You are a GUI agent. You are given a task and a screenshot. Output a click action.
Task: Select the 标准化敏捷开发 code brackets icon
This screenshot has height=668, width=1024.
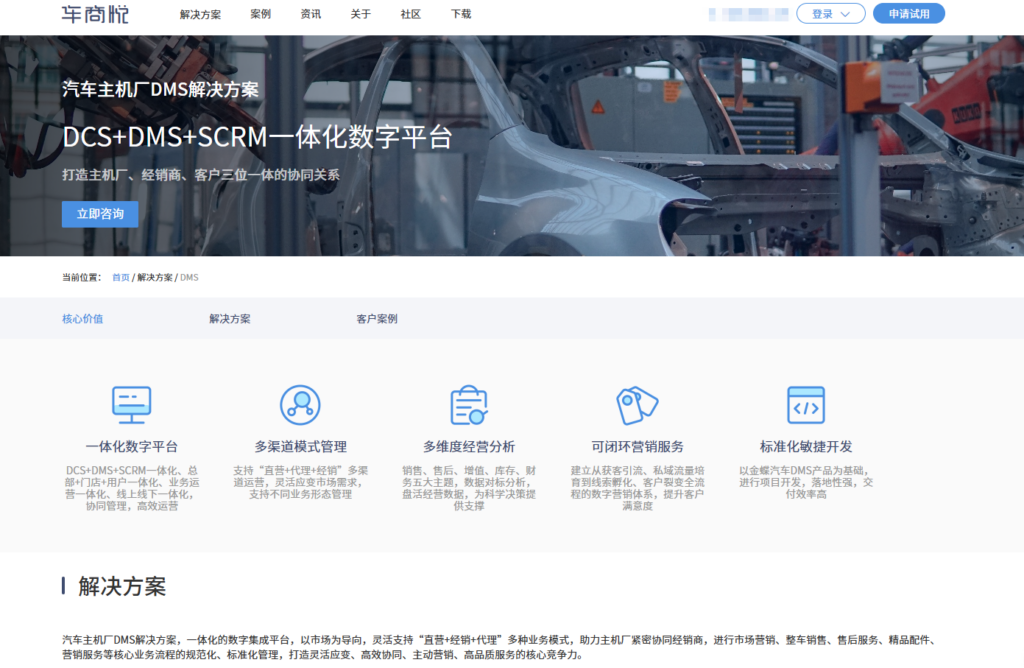tap(806, 404)
